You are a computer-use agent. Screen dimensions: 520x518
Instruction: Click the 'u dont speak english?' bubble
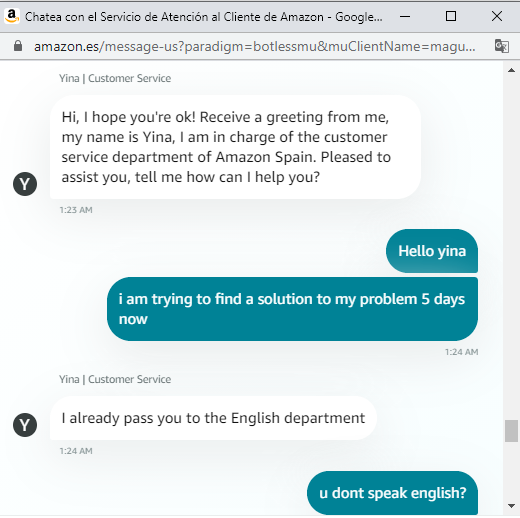click(392, 493)
